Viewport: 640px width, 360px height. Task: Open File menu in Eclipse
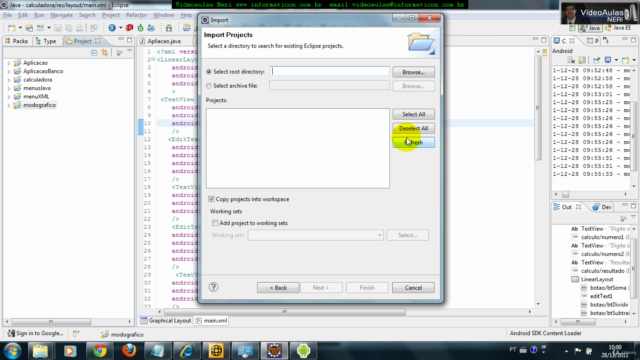point(7,15)
